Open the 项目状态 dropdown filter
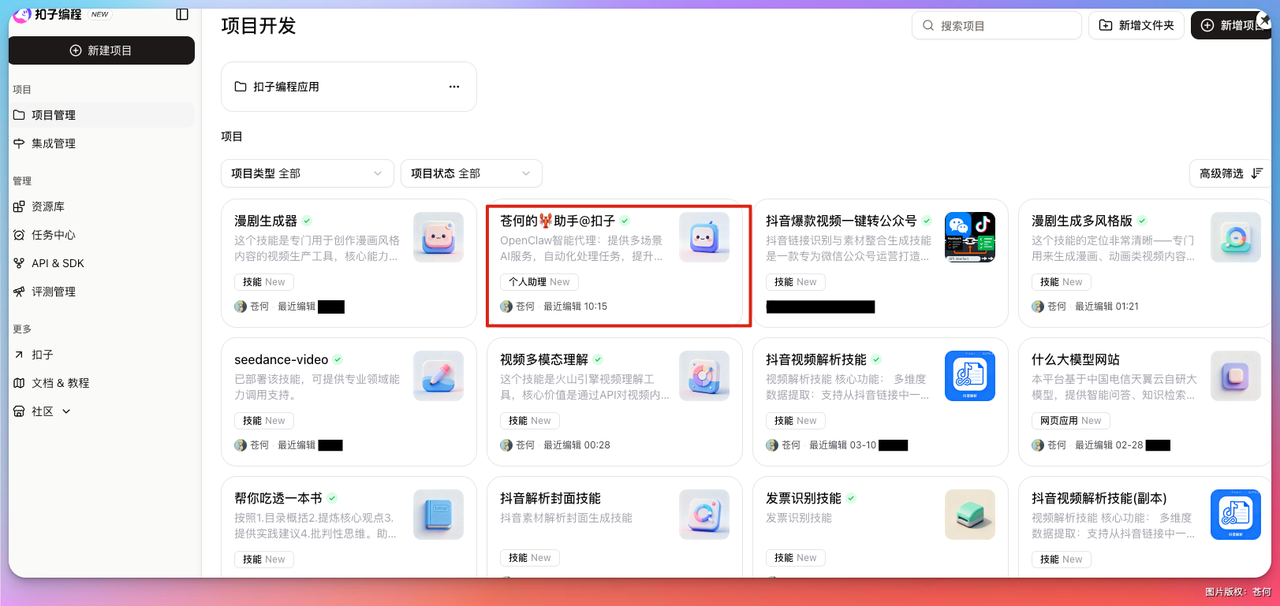The height and width of the screenshot is (606, 1280). (471, 173)
